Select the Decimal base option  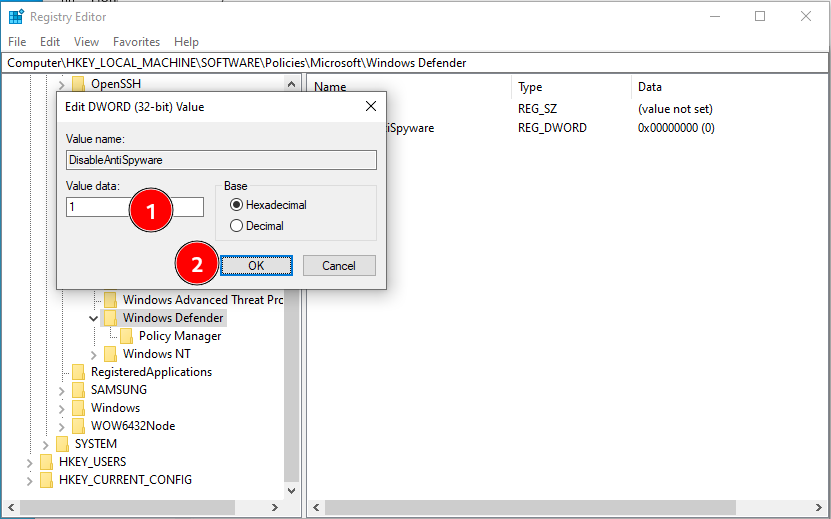(x=237, y=226)
